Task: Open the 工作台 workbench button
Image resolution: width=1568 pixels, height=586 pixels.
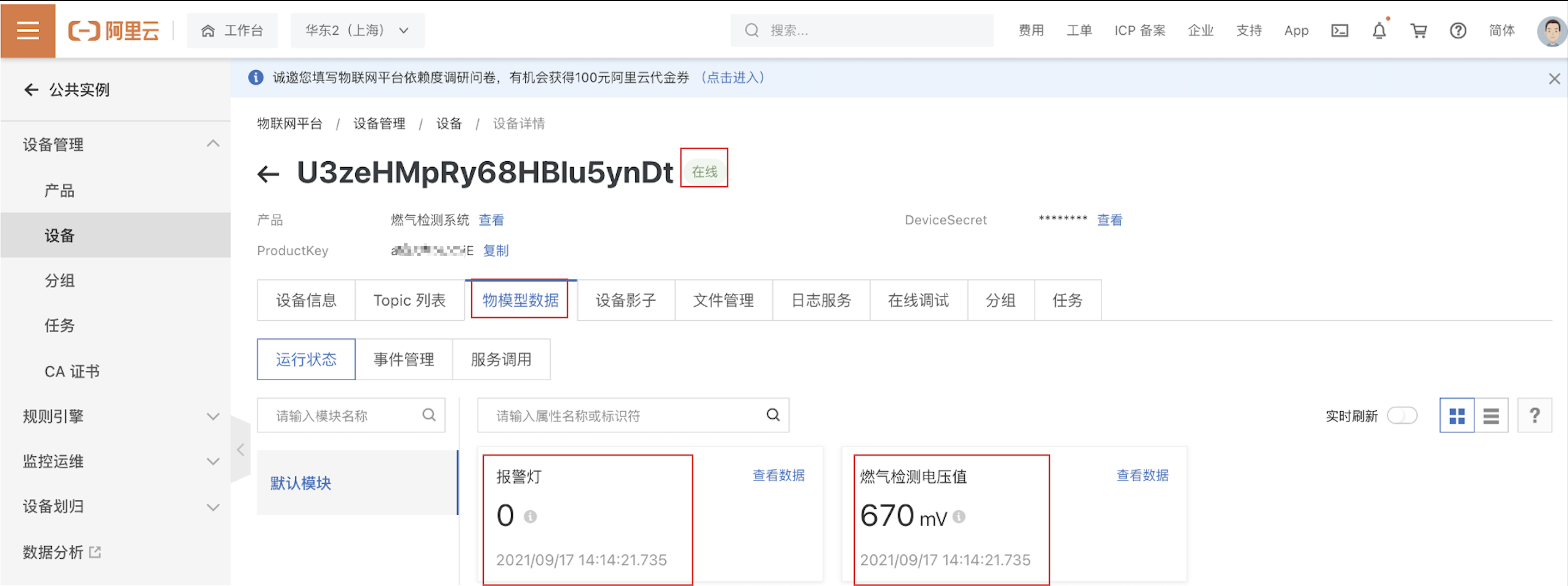Action: click(232, 30)
